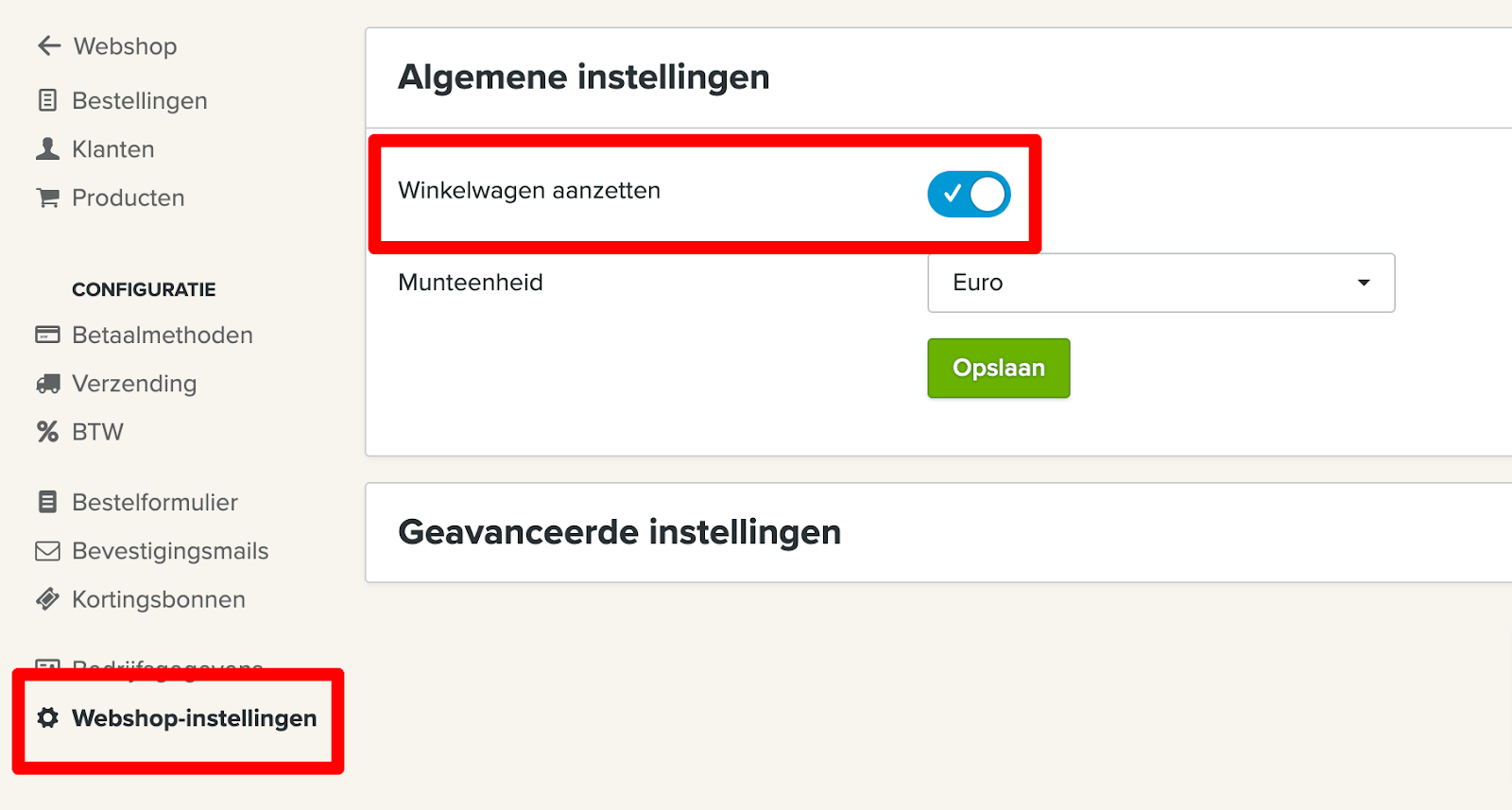Click the Bevestigingsmails envelope icon
Viewport: 1512px width, 810px height.
point(47,551)
